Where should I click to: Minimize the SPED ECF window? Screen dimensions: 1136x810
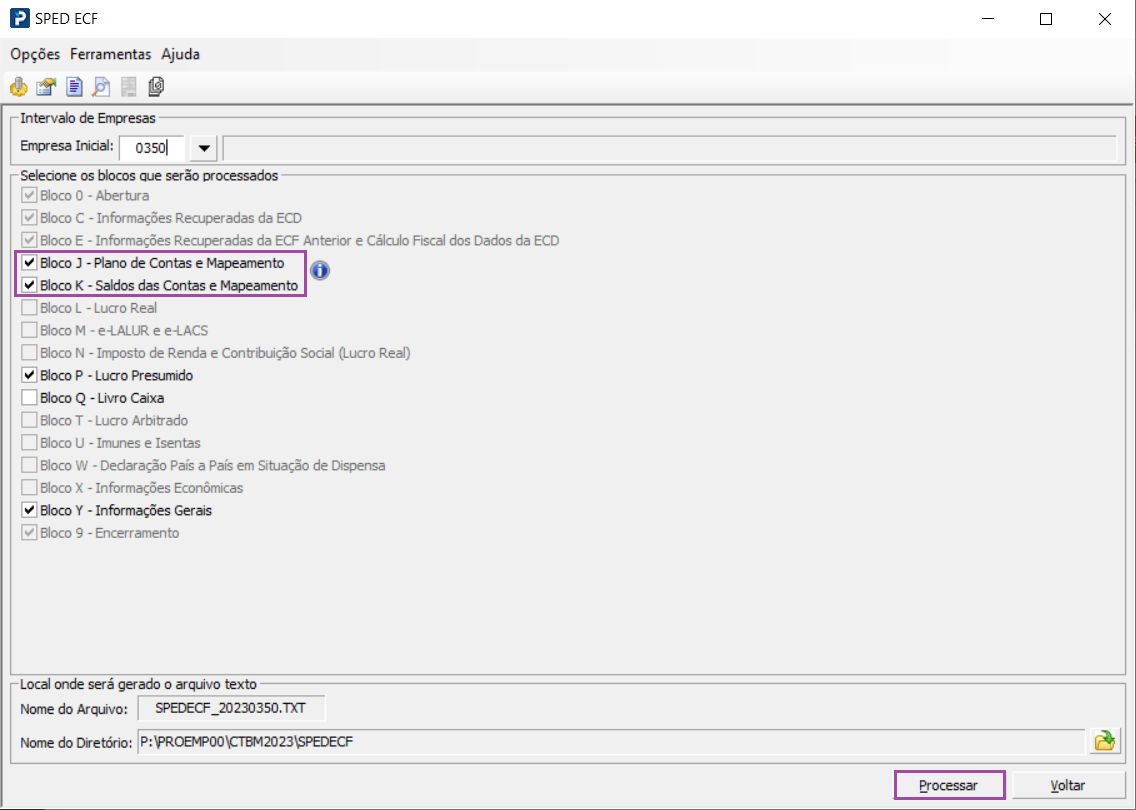987,19
